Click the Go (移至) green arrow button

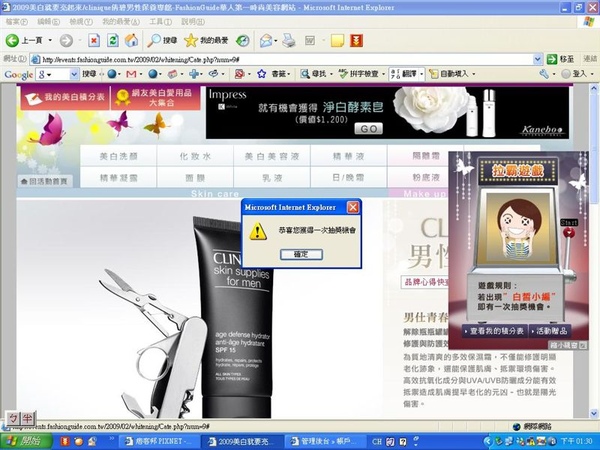pos(561,59)
